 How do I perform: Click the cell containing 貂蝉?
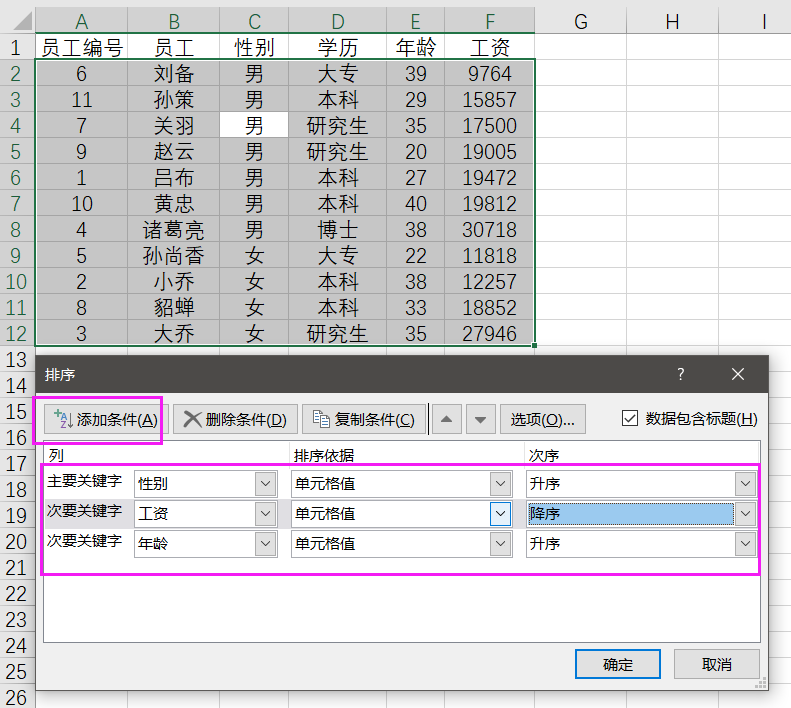174,307
